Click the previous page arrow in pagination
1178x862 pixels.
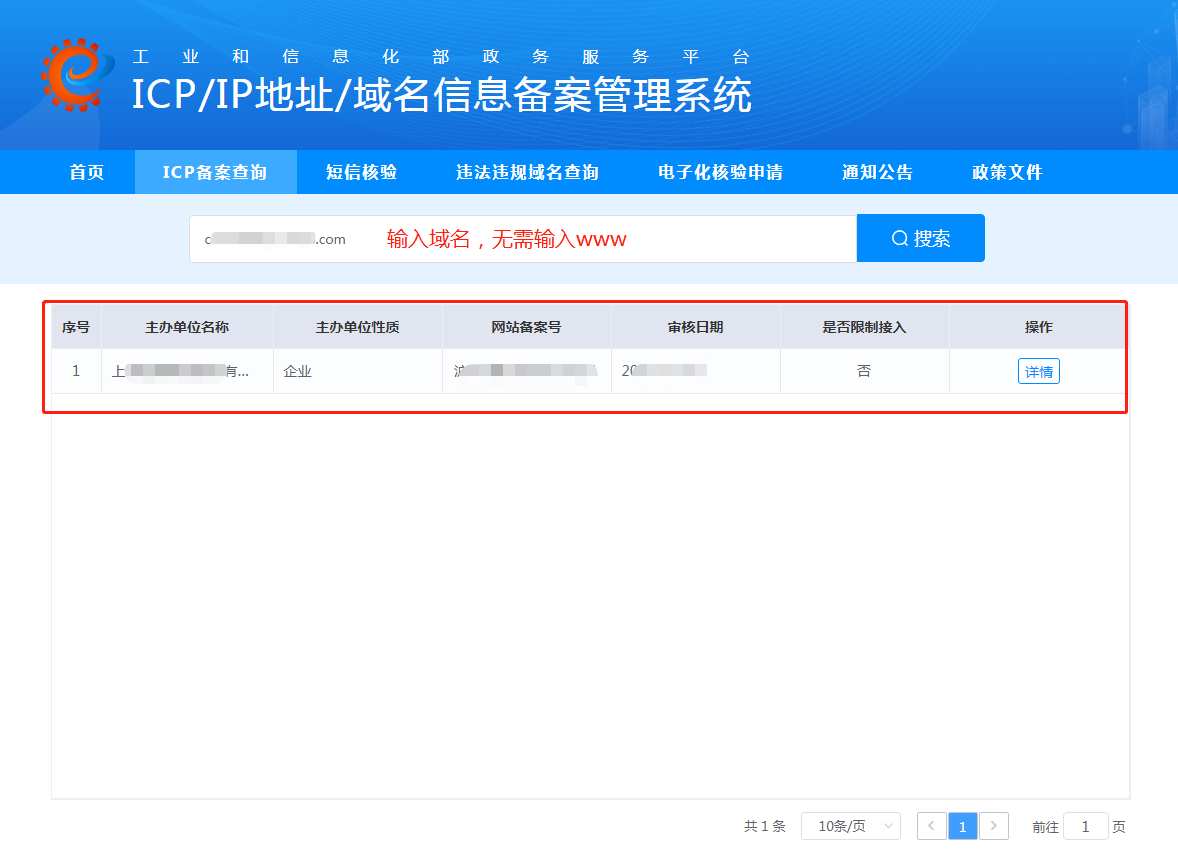click(x=931, y=826)
